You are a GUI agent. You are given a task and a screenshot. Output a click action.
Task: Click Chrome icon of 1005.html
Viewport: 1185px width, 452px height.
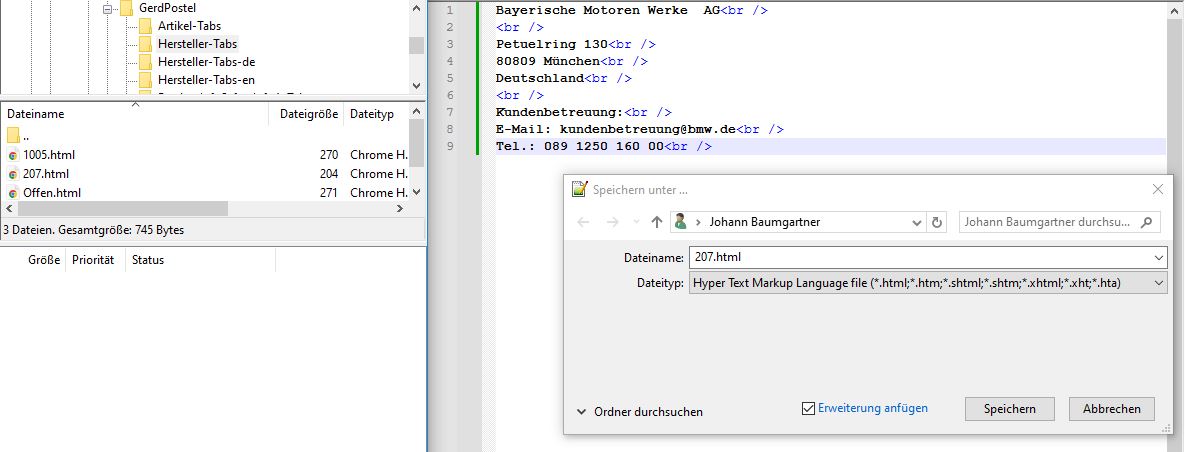[x=13, y=155]
